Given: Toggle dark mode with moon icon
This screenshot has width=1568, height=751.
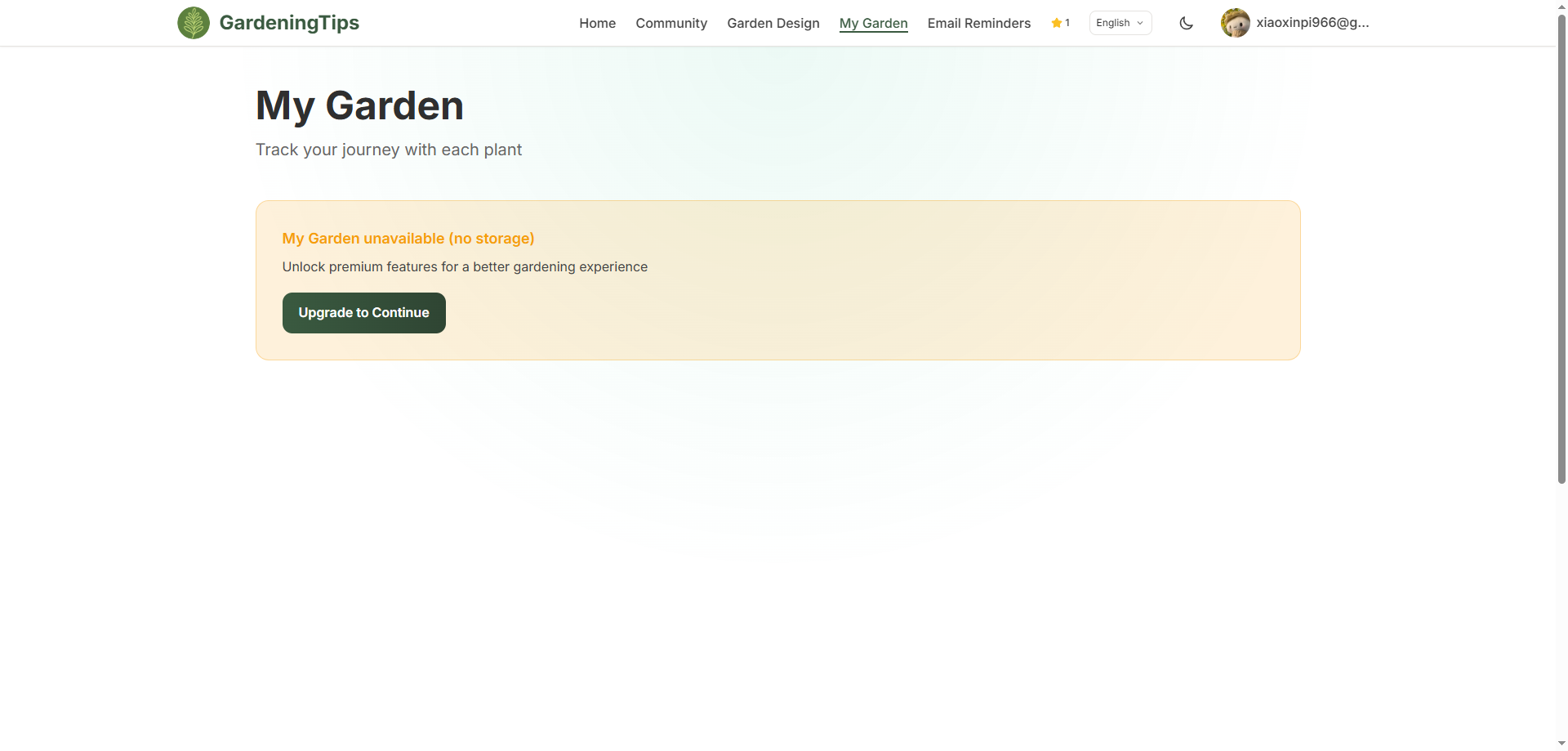Looking at the screenshot, I should 1186,23.
